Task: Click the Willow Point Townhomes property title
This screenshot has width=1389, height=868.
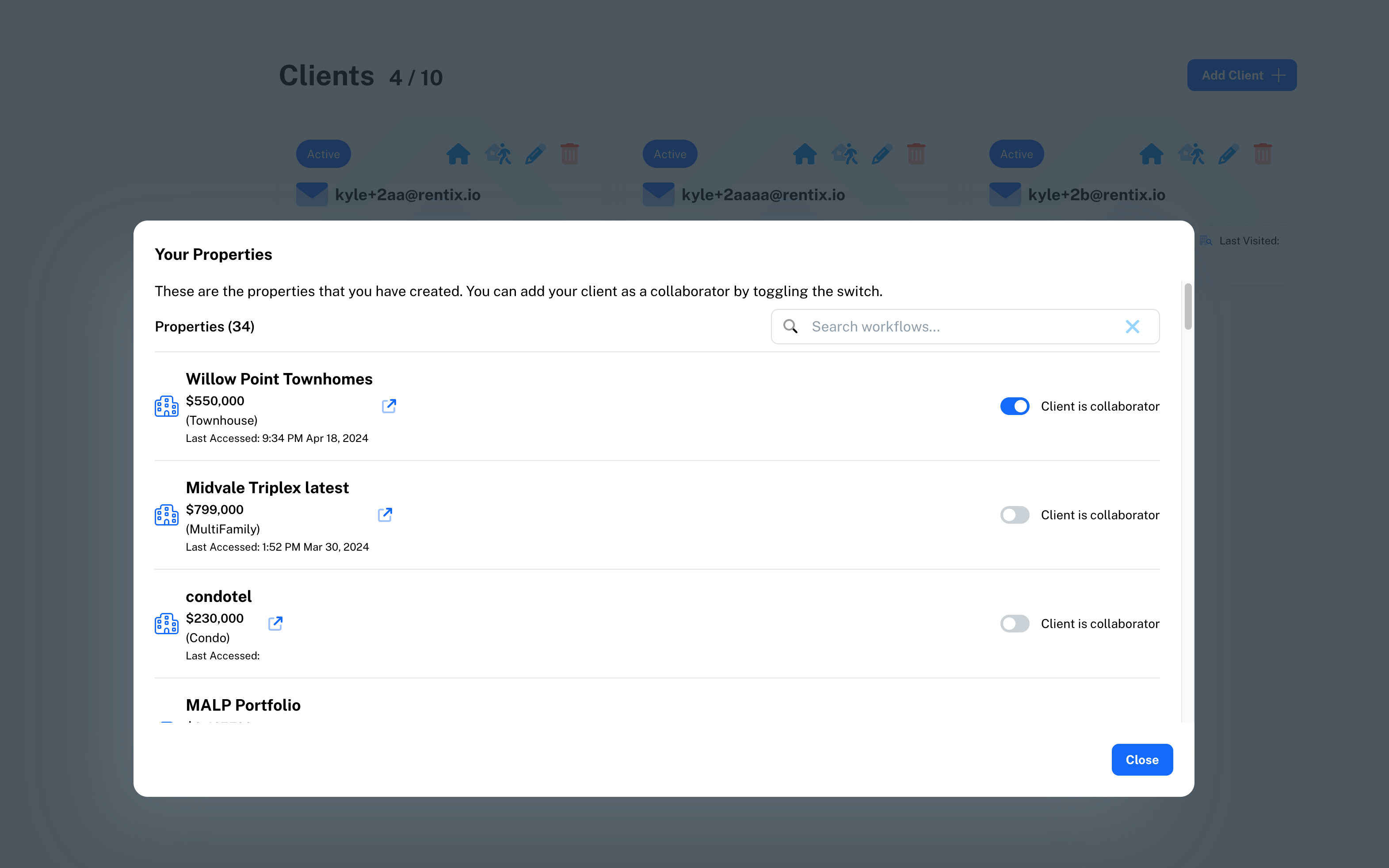Action: tap(279, 379)
